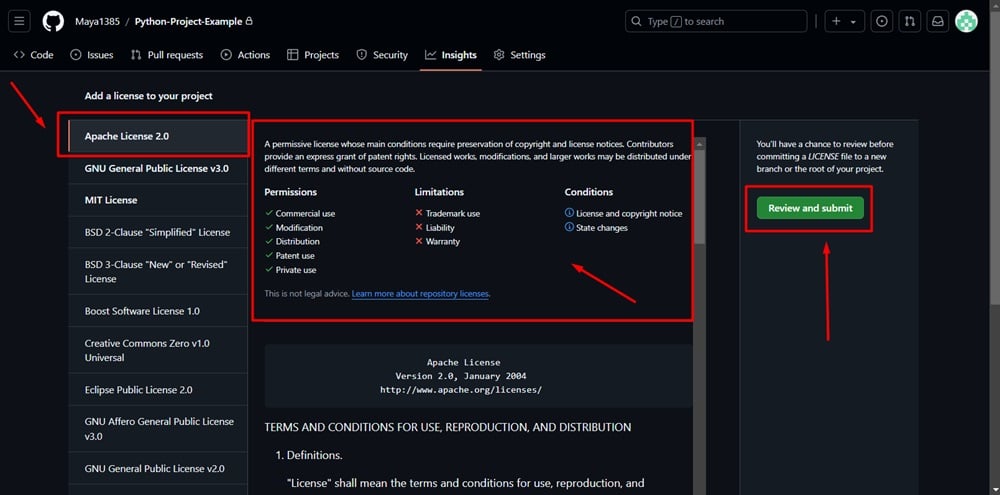Viewport: 1000px width, 495px height.
Task: Select Creative Commons Zero v1.0 Universal
Action: (x=158, y=350)
